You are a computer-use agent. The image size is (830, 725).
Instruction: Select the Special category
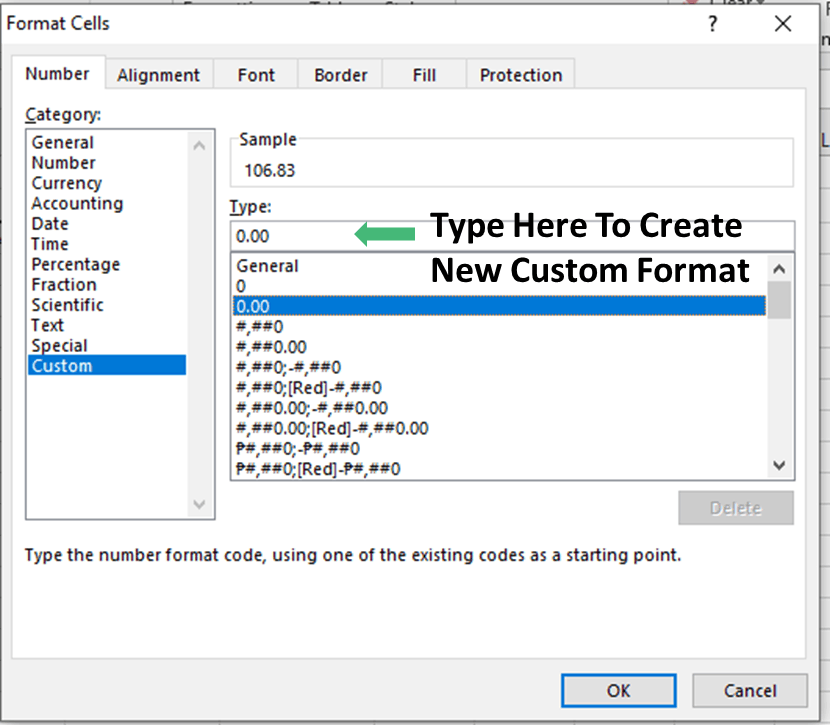[x=107, y=346]
